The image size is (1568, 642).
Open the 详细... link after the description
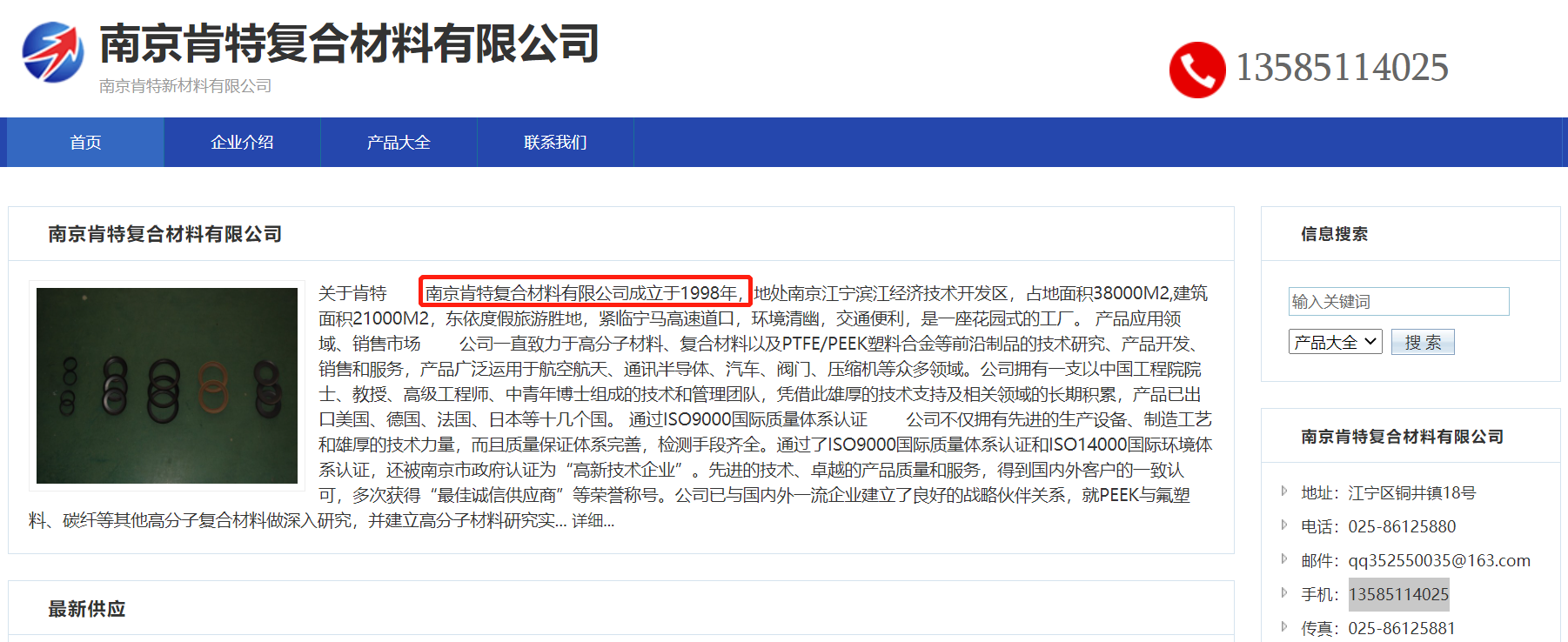[593, 520]
